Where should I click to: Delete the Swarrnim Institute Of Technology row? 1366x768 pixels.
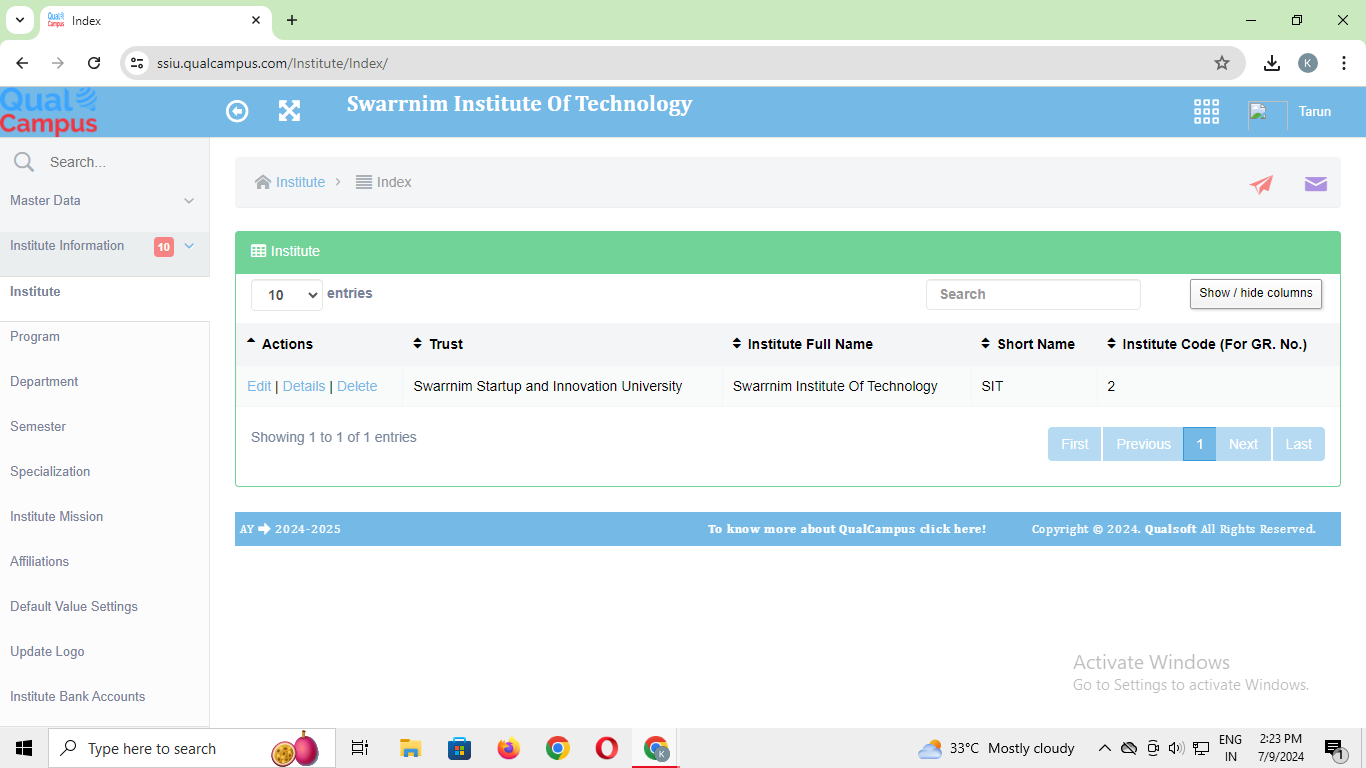click(357, 386)
